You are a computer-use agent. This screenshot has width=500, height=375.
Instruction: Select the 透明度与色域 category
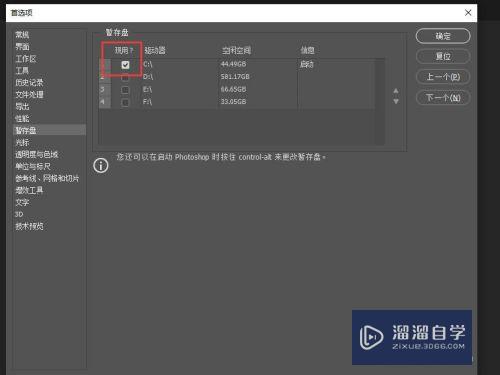tap(37, 154)
